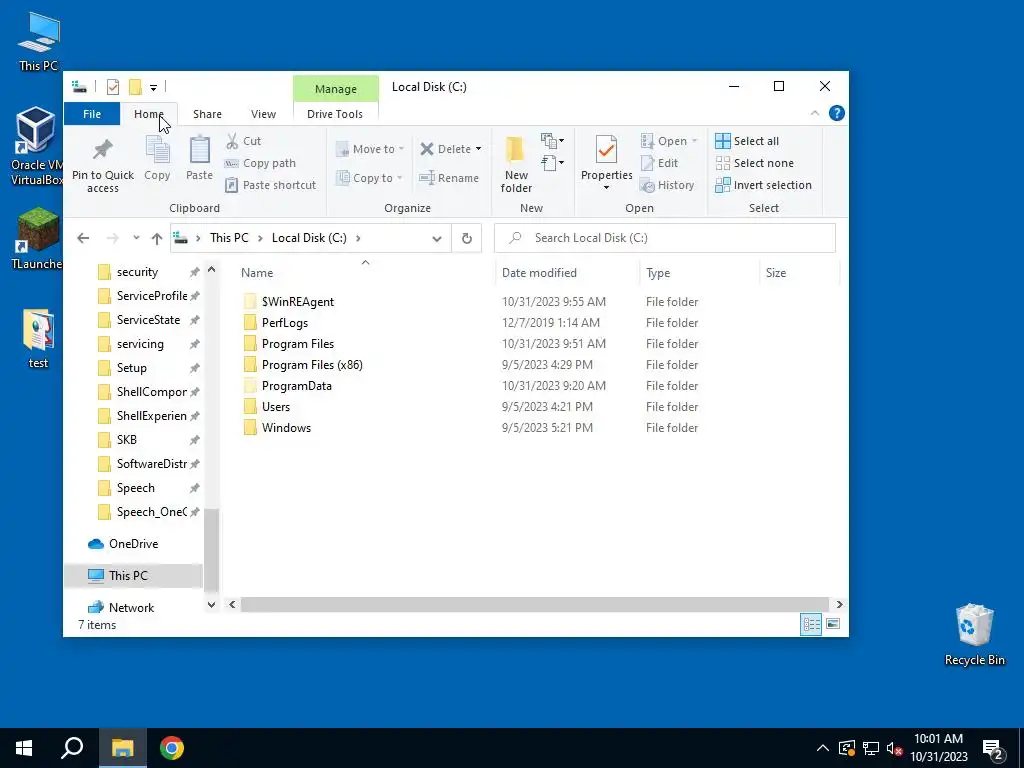Screen dimensions: 1024x768
Task: Switch to Details view layout icon
Action: tap(811, 624)
